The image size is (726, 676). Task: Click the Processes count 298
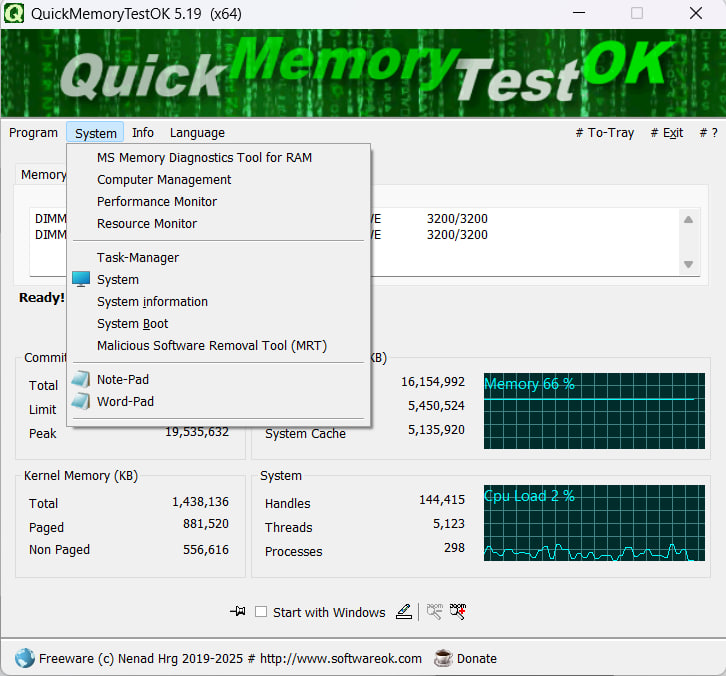[x=454, y=548]
